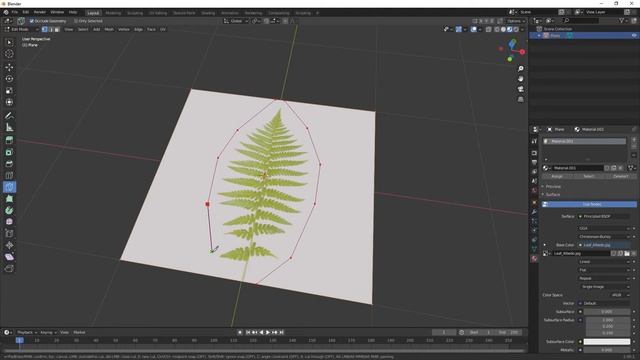This screenshot has width=640, height=360.
Task: Select the Extrude Region tool
Action: pos(9,140)
